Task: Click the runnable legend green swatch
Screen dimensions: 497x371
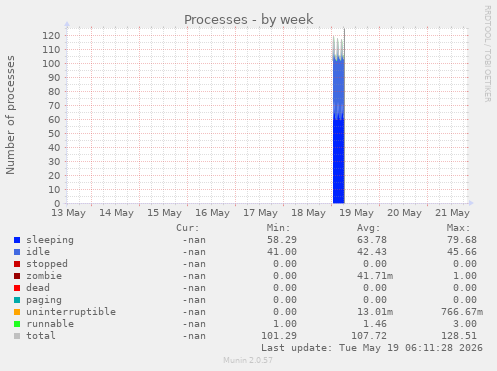Action: pyautogui.click(x=17, y=324)
